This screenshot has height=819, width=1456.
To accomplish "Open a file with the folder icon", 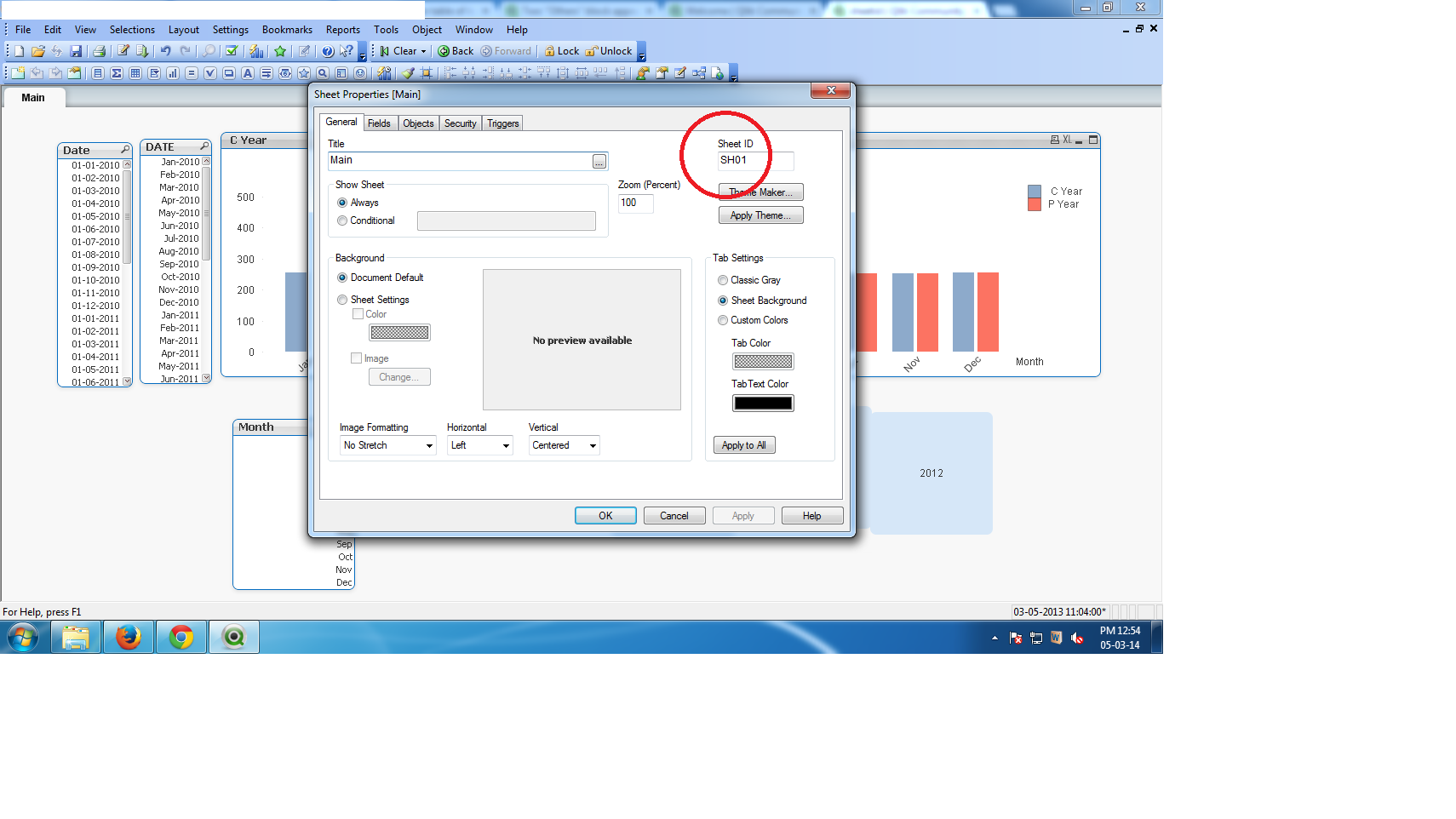I will pyautogui.click(x=38, y=51).
